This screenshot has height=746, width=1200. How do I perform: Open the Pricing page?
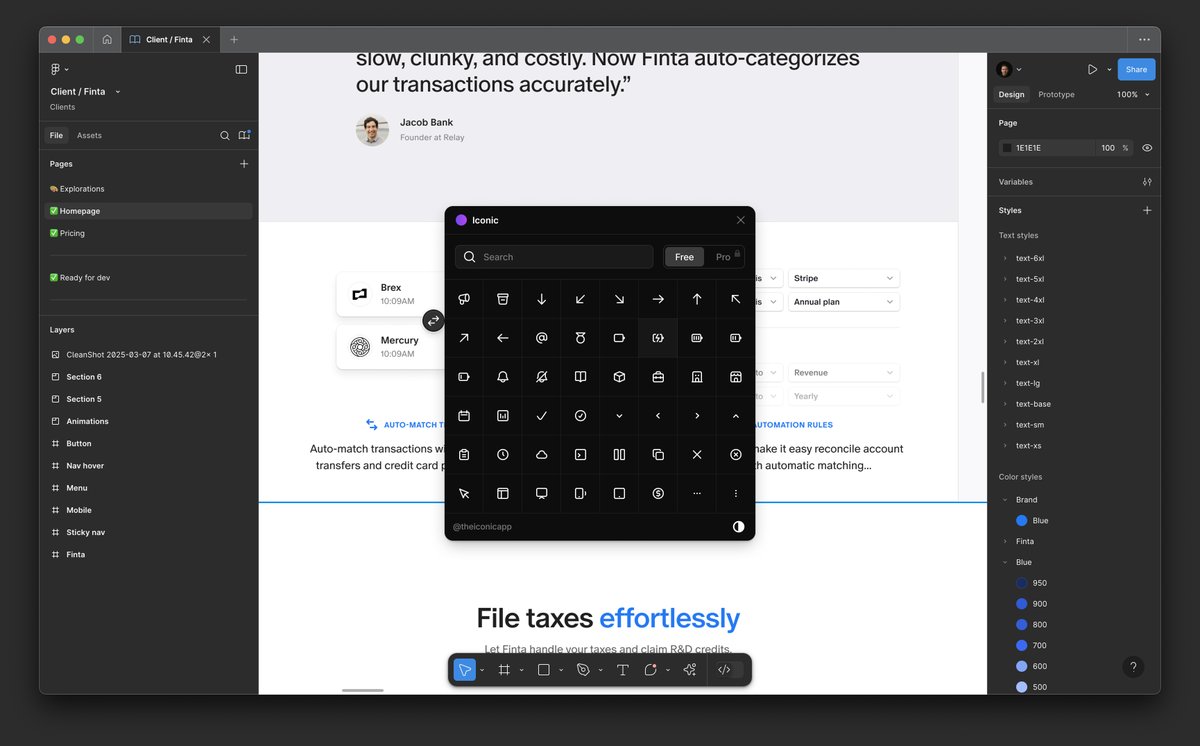(x=148, y=233)
